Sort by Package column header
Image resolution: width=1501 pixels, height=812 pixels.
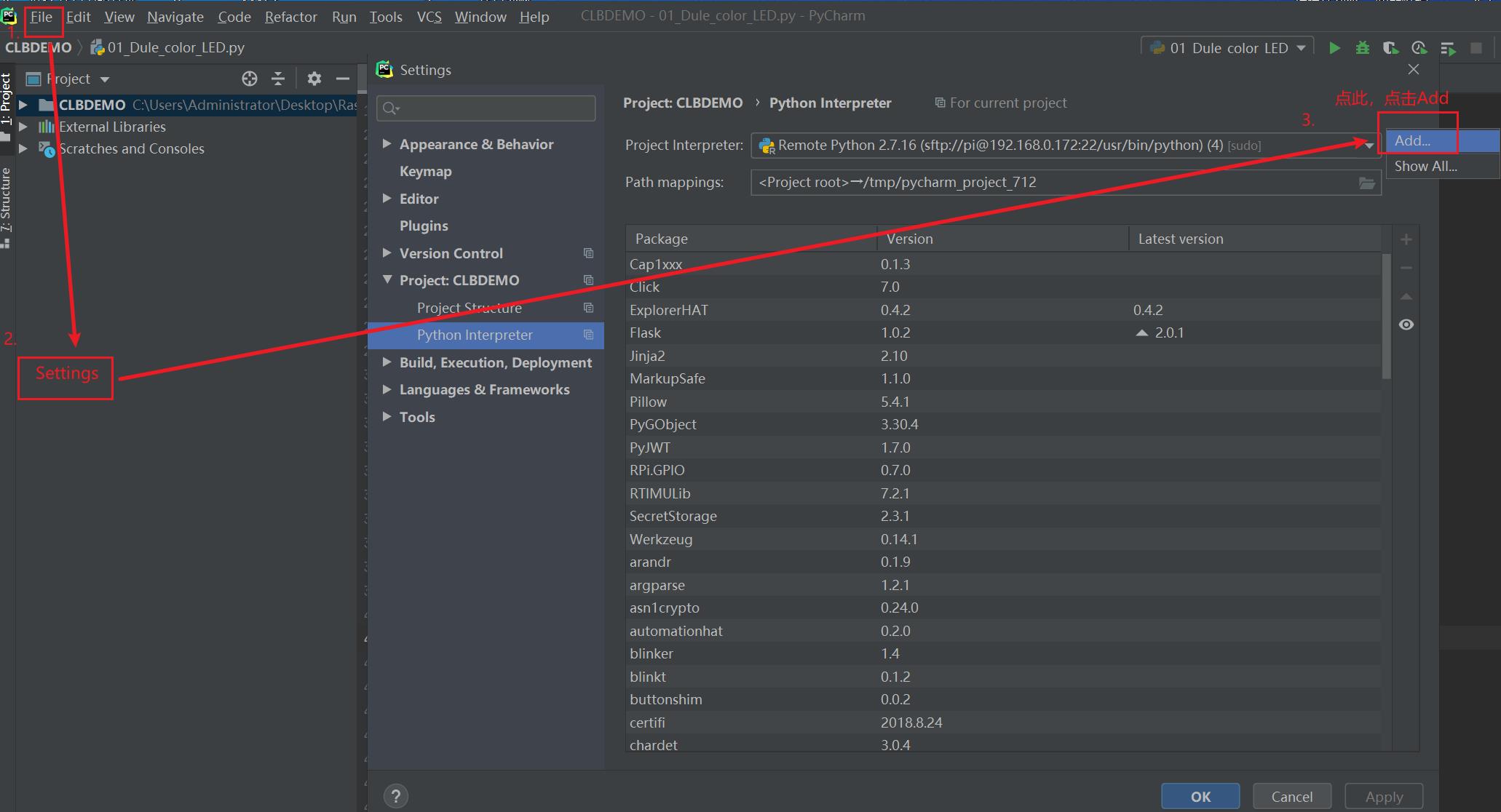751,239
